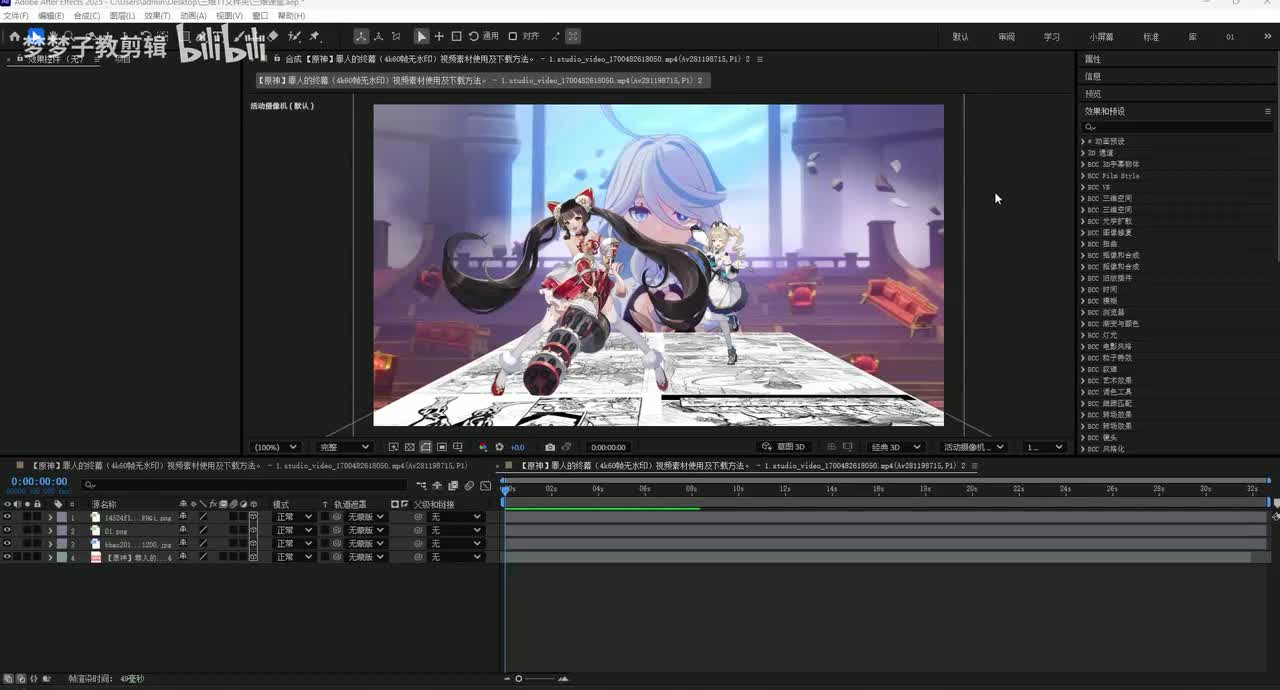Toggle transparency grid icon below viewer

pos(409,447)
